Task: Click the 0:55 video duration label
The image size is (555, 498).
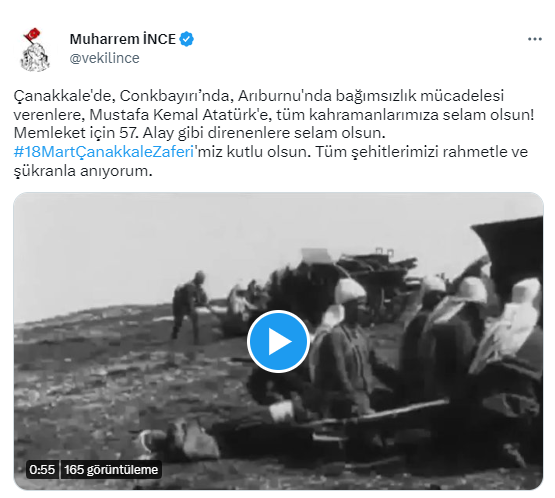Action: click(42, 470)
